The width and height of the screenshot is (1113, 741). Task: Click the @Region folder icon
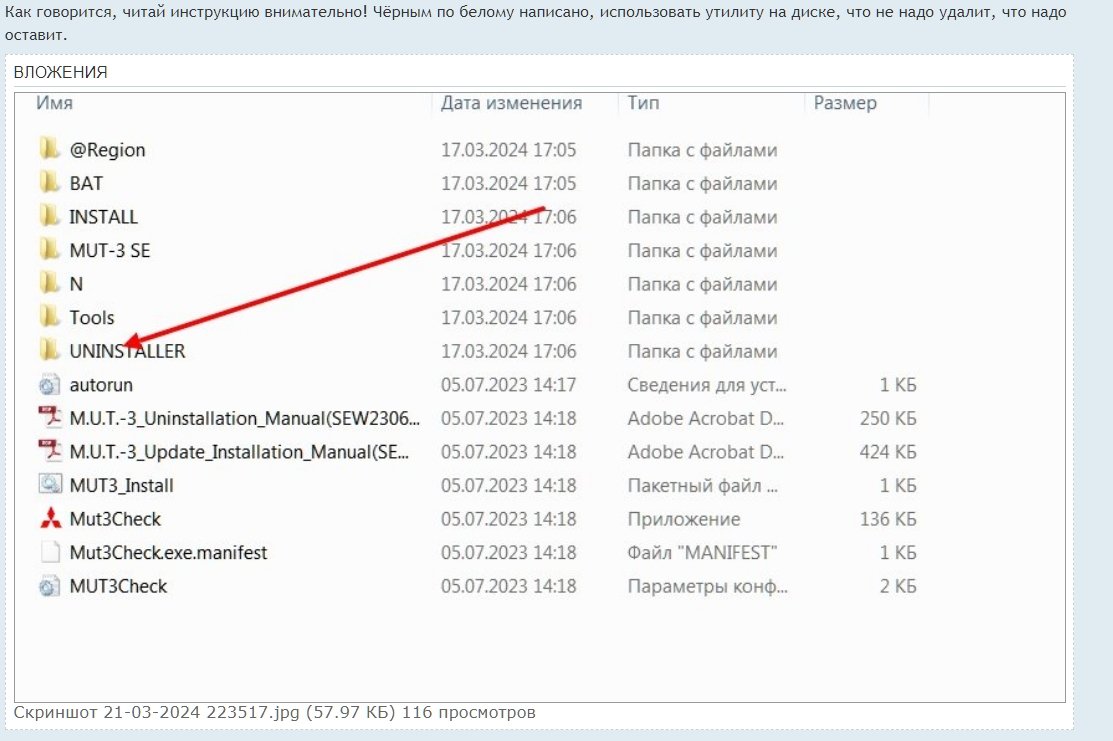tap(49, 149)
